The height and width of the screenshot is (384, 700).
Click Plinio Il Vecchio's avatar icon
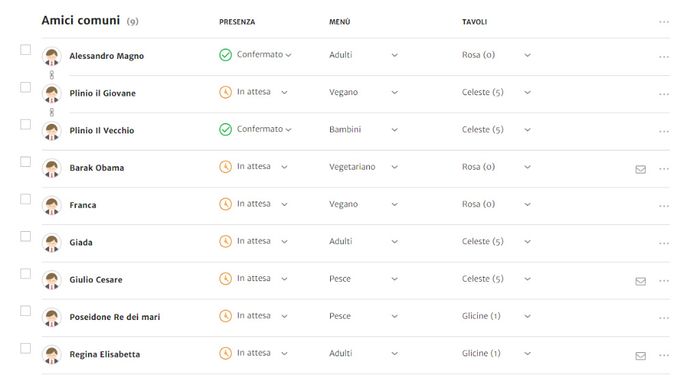click(x=52, y=131)
